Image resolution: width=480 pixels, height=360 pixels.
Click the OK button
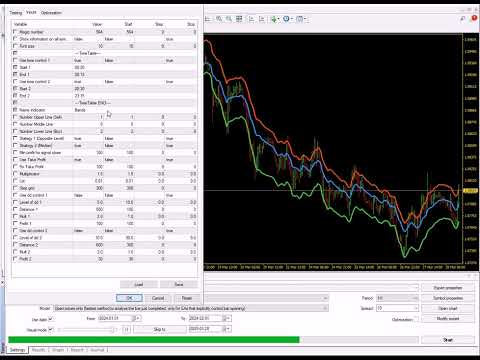coord(129,298)
